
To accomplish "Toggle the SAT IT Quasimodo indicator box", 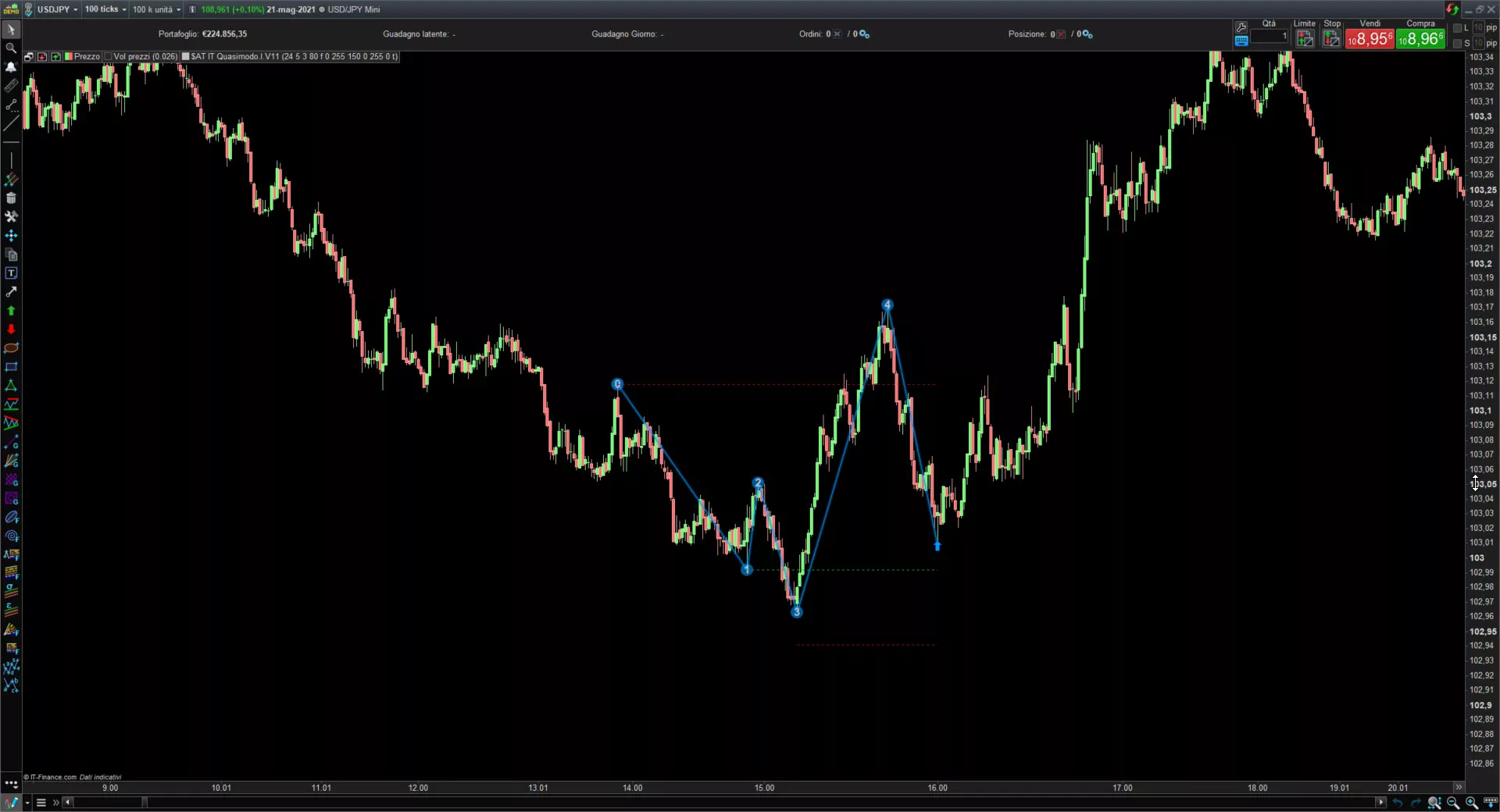I will point(186,57).
